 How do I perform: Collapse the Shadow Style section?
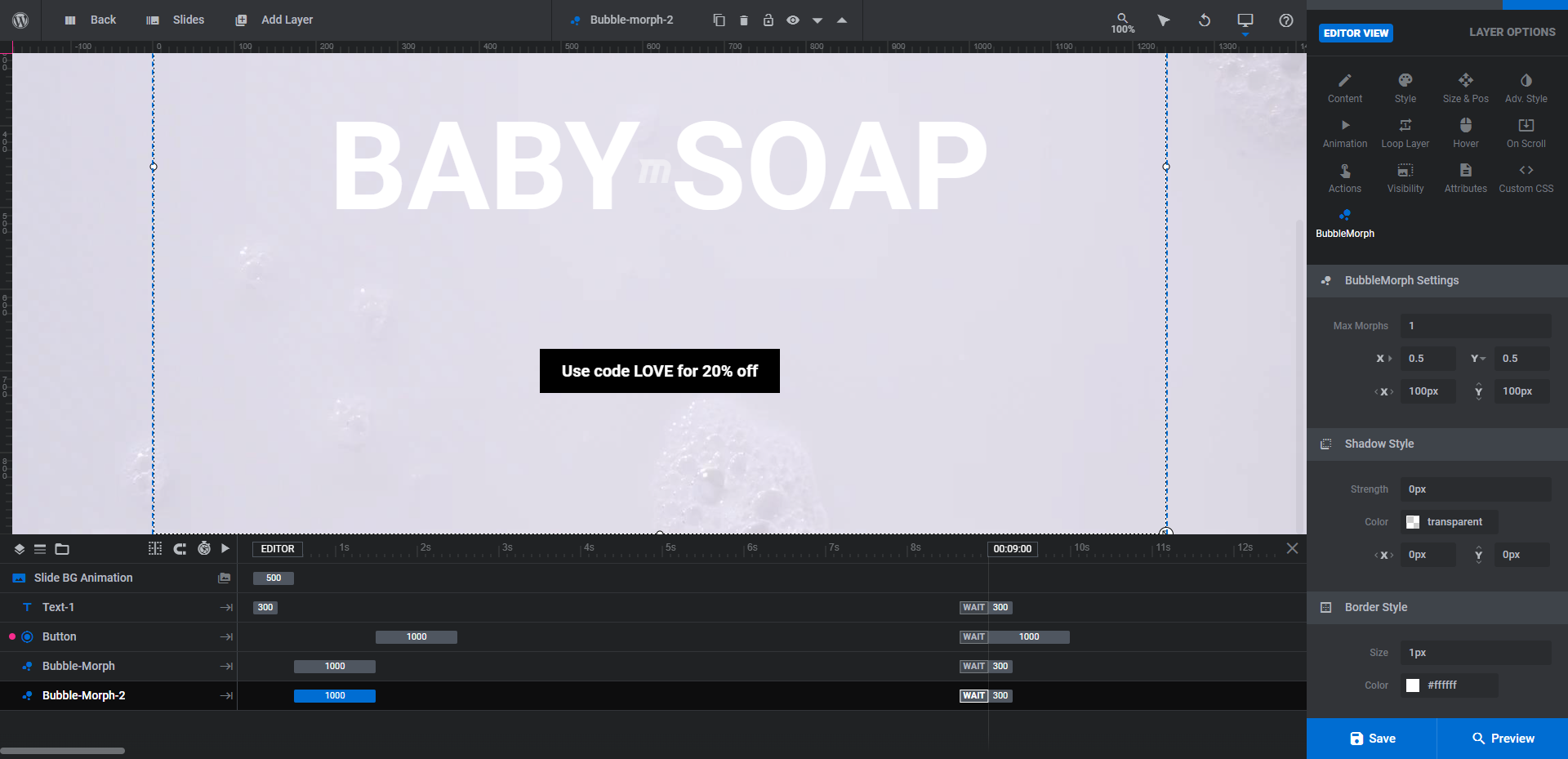point(1437,444)
